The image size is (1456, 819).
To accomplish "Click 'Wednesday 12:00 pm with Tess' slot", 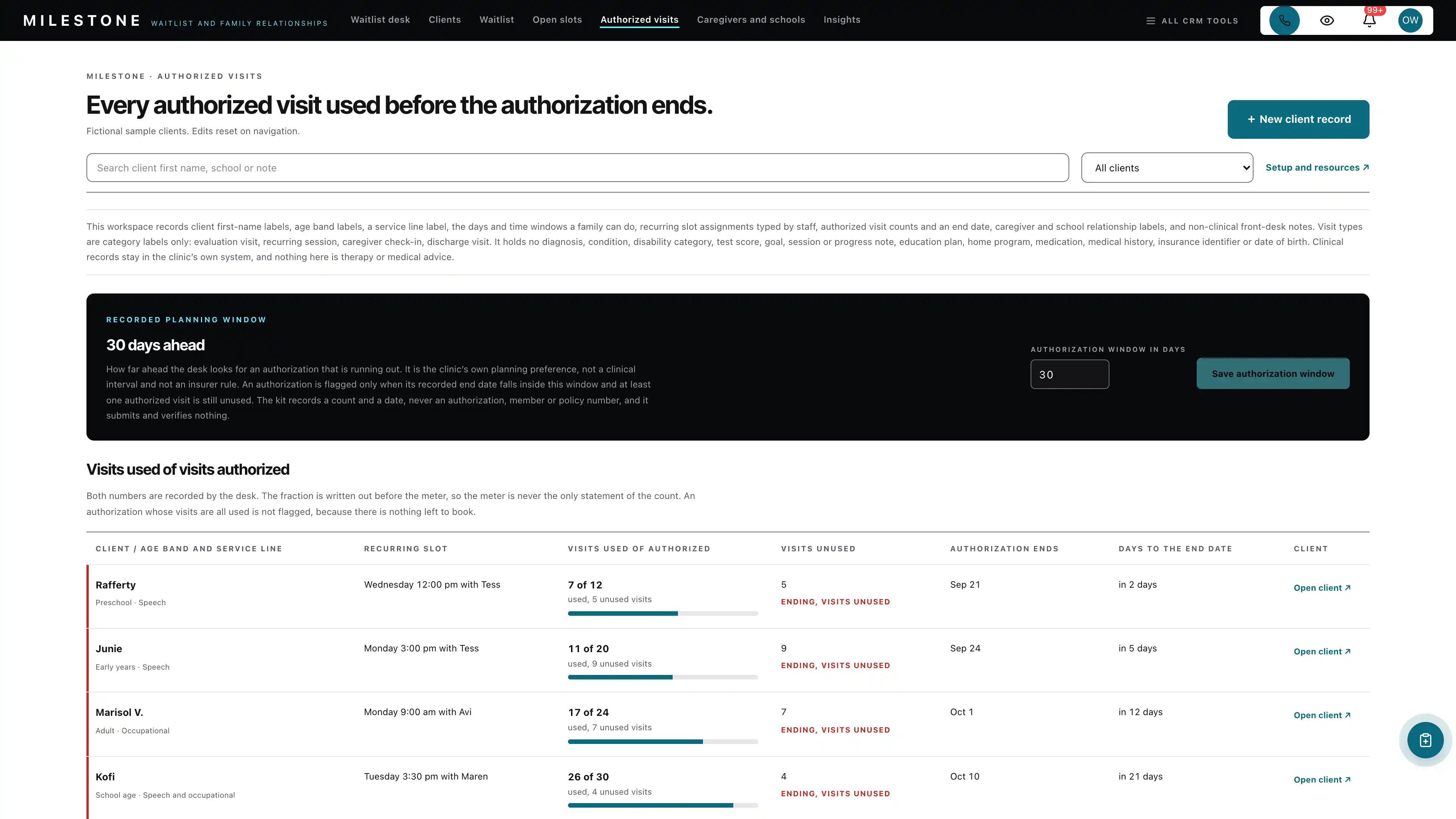I will coord(432,584).
